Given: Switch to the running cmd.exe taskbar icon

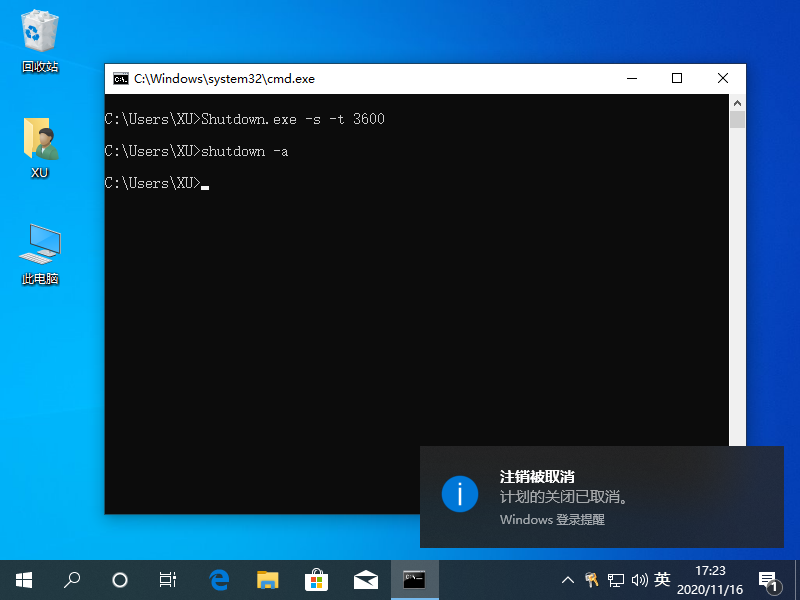Looking at the screenshot, I should tap(414, 580).
